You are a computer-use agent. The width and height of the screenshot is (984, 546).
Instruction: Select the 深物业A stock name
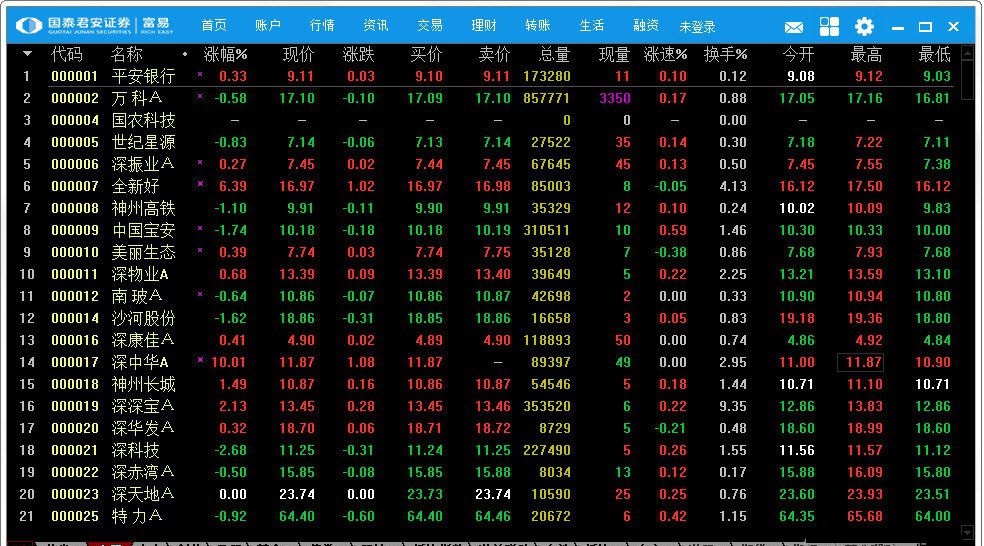click(141, 274)
